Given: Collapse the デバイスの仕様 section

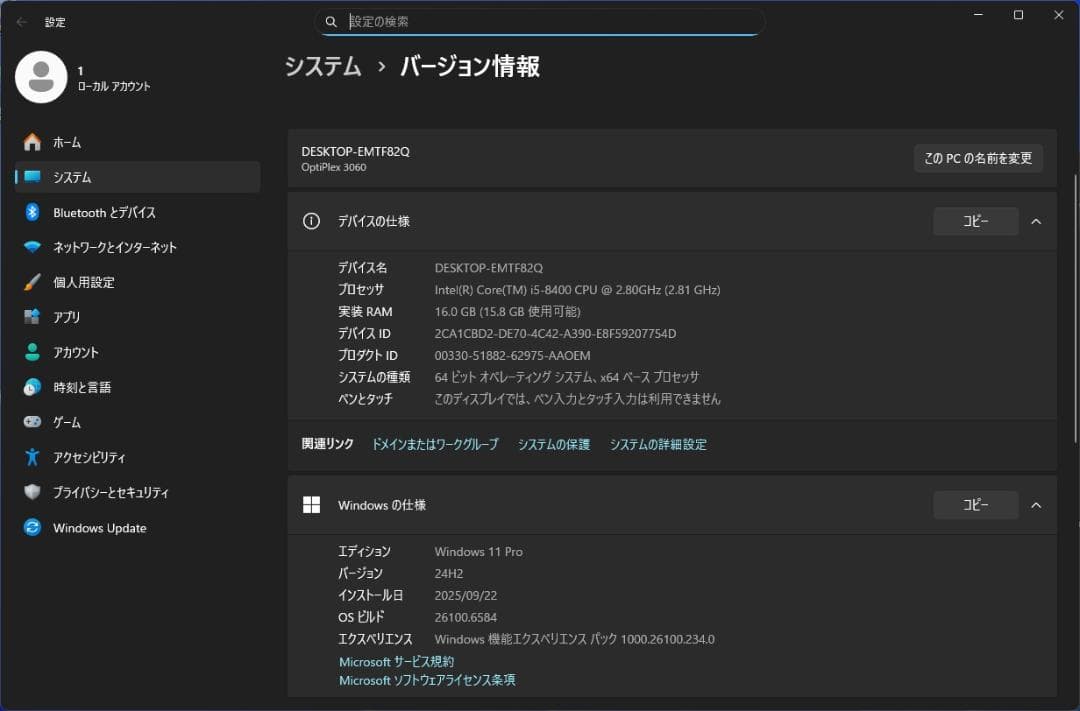Looking at the screenshot, I should point(1037,221).
